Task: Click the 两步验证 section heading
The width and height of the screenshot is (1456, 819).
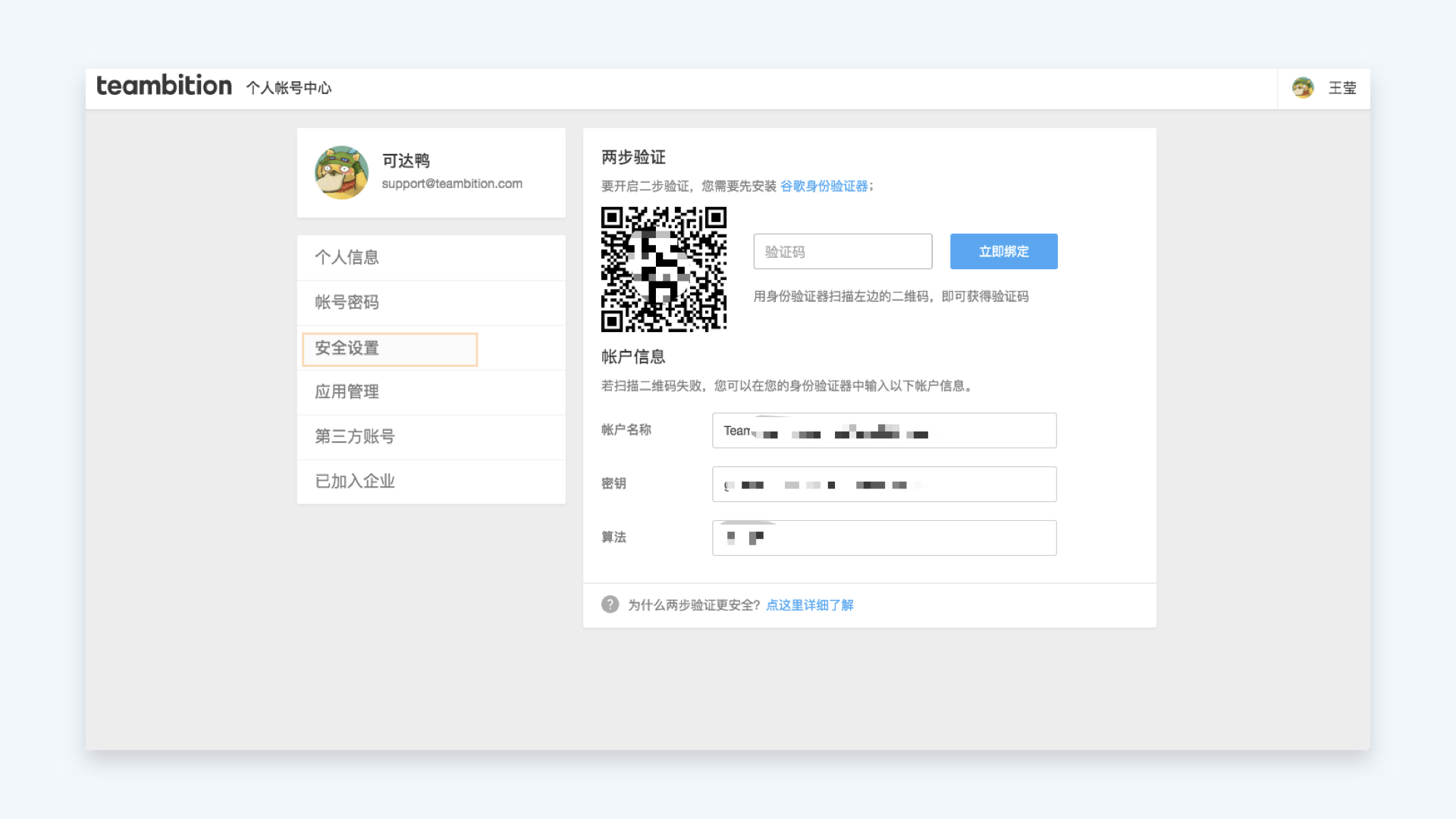Action: (633, 157)
